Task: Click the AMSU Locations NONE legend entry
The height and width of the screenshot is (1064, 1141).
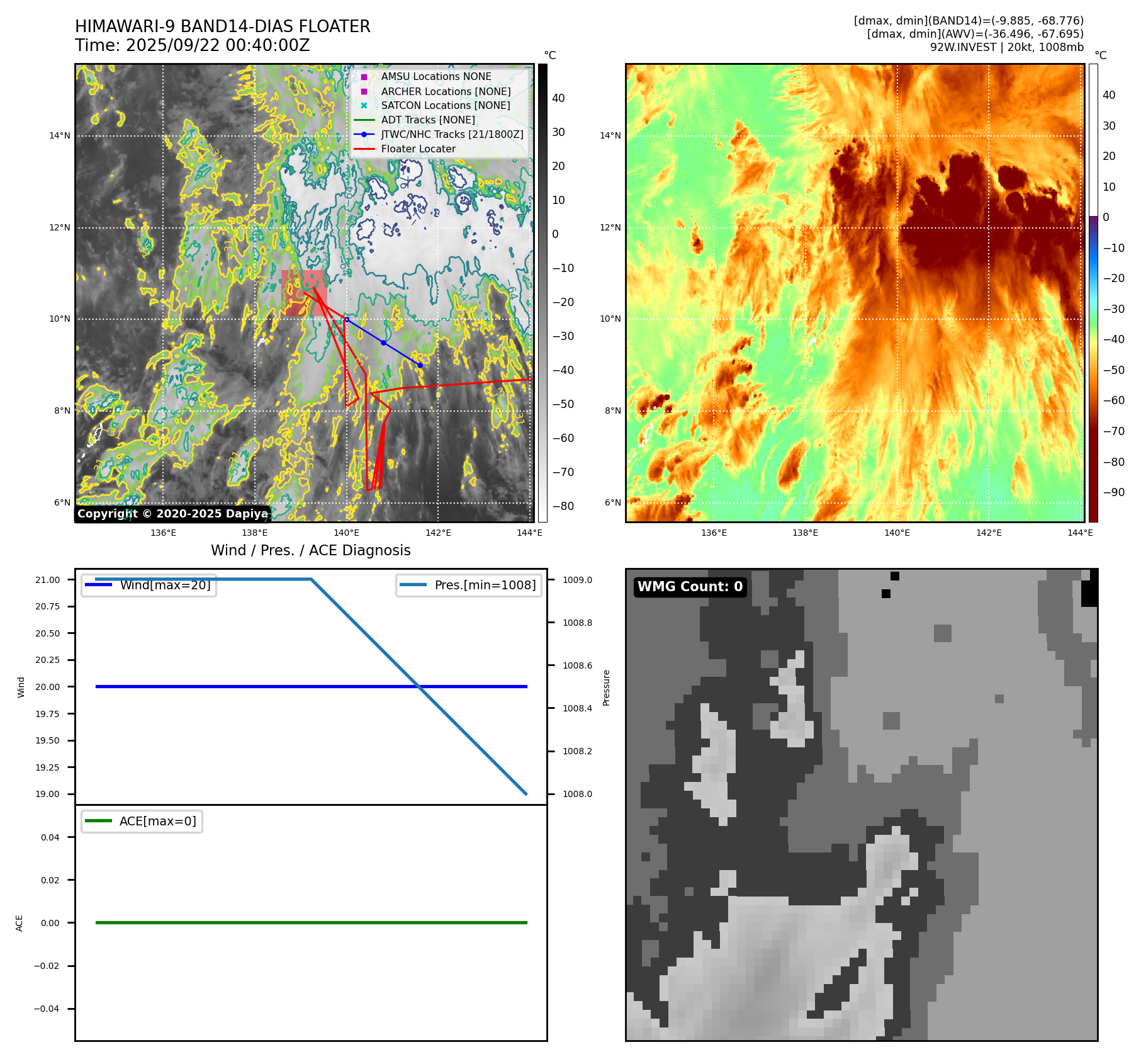Action: tap(436, 77)
